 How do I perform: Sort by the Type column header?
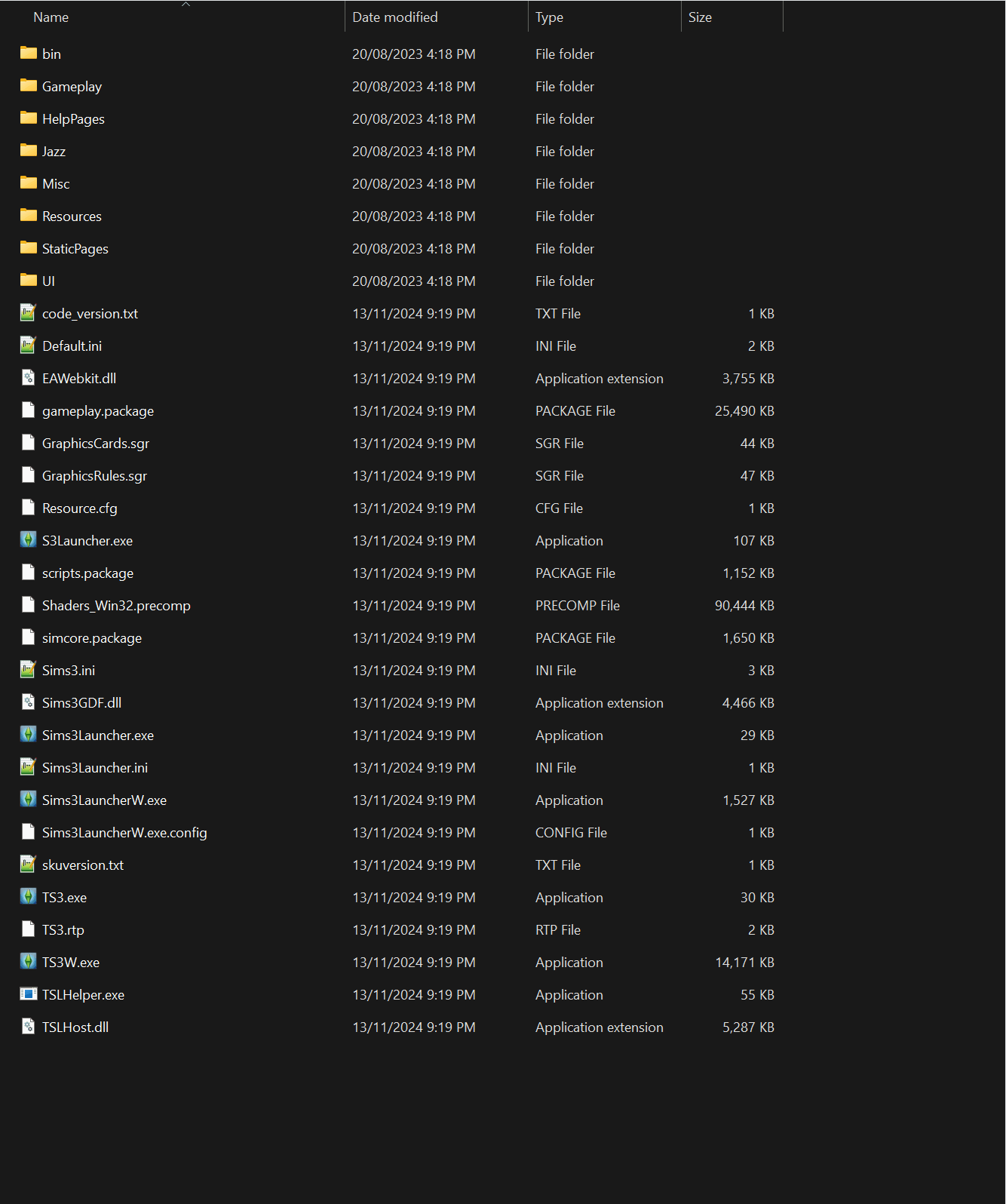550,17
